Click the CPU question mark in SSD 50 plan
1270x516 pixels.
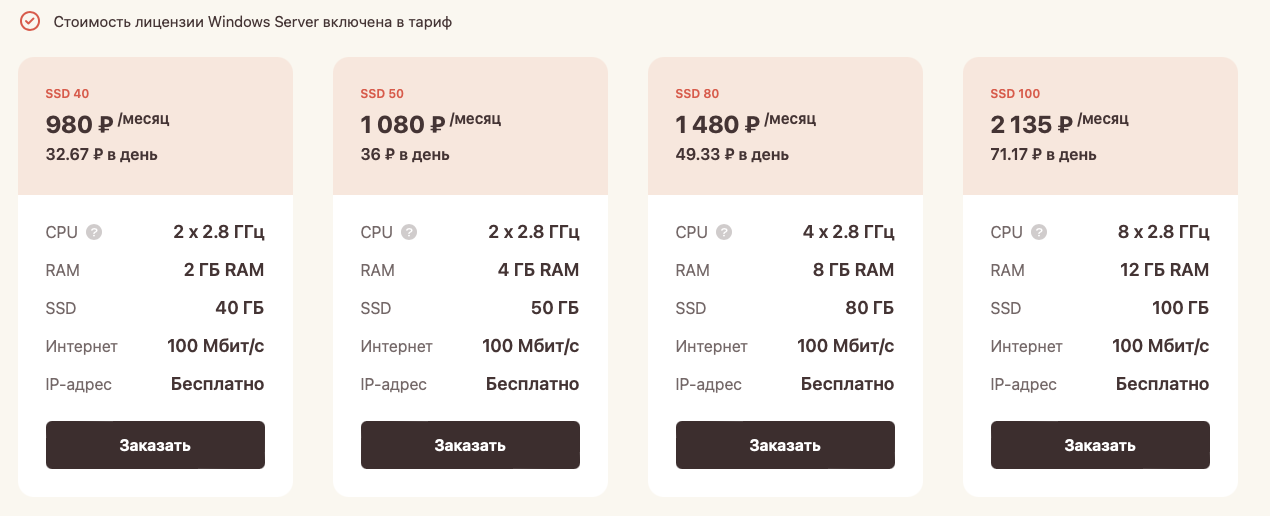click(x=409, y=232)
